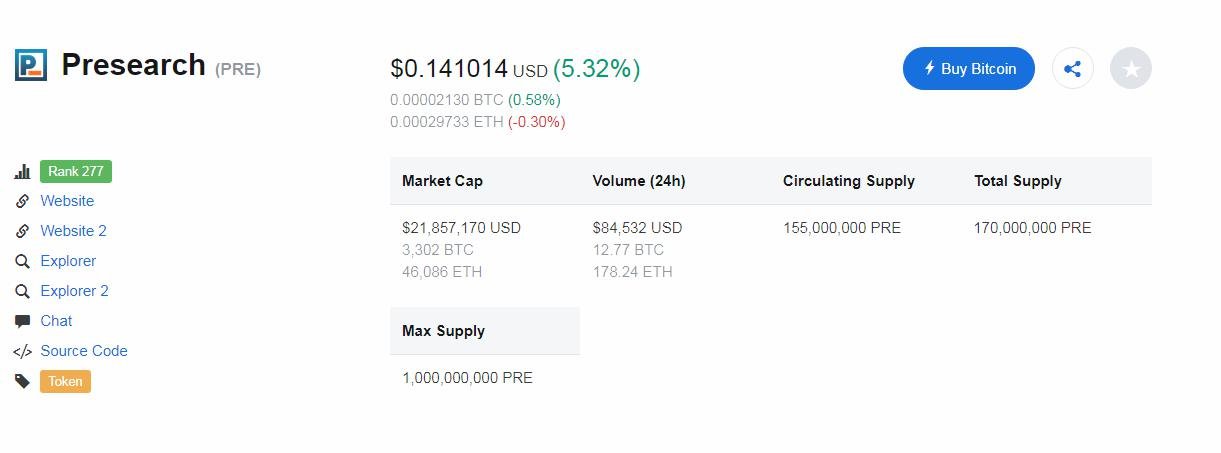Click the orange Token tag badge
Viewport: 1221px width, 453px height.
pyautogui.click(x=65, y=381)
